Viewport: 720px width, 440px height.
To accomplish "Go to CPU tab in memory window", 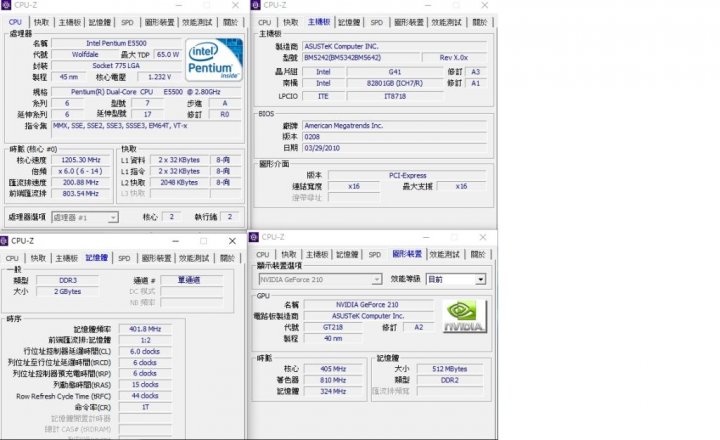I will coord(12,258).
